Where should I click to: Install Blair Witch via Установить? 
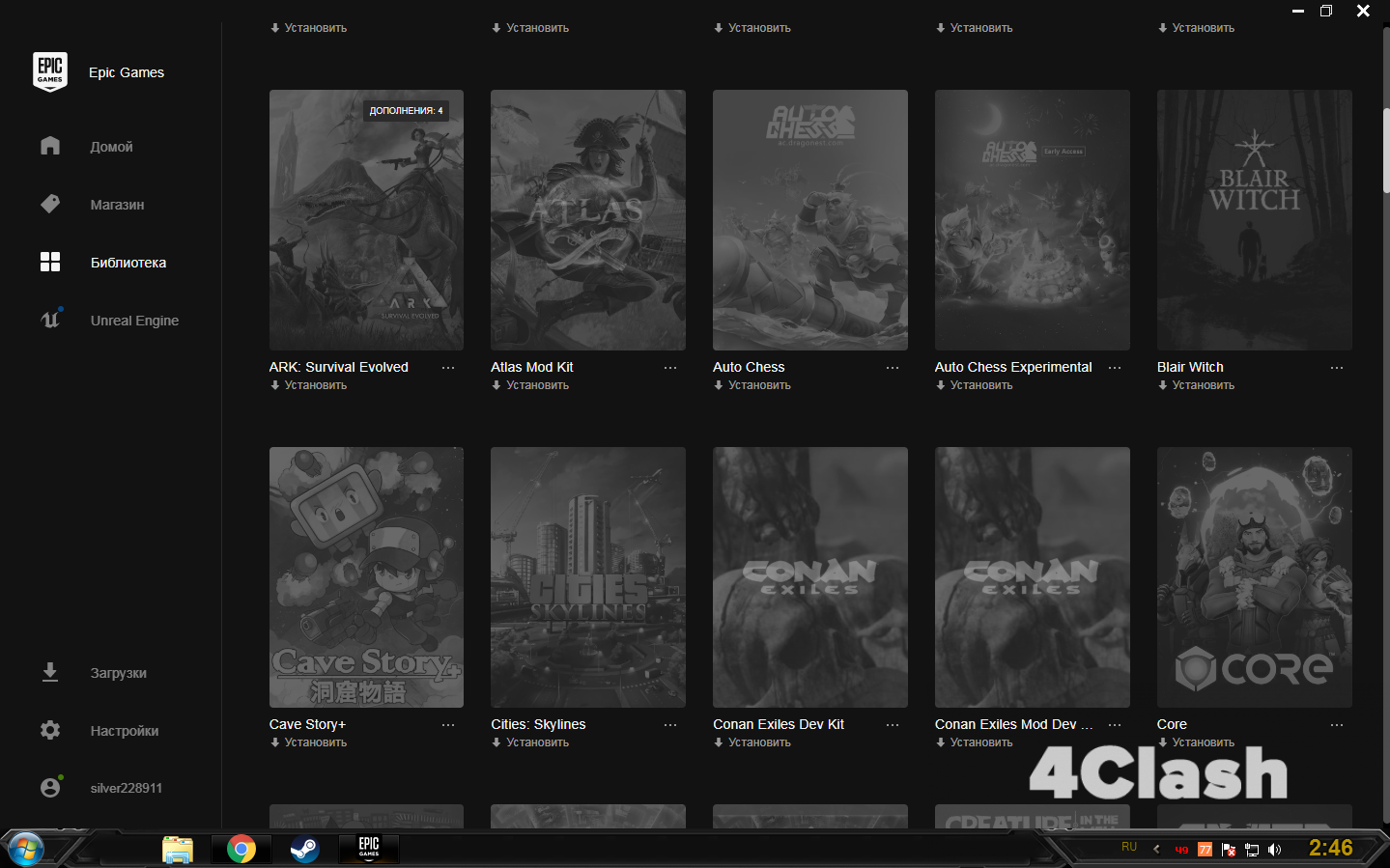(x=1197, y=385)
